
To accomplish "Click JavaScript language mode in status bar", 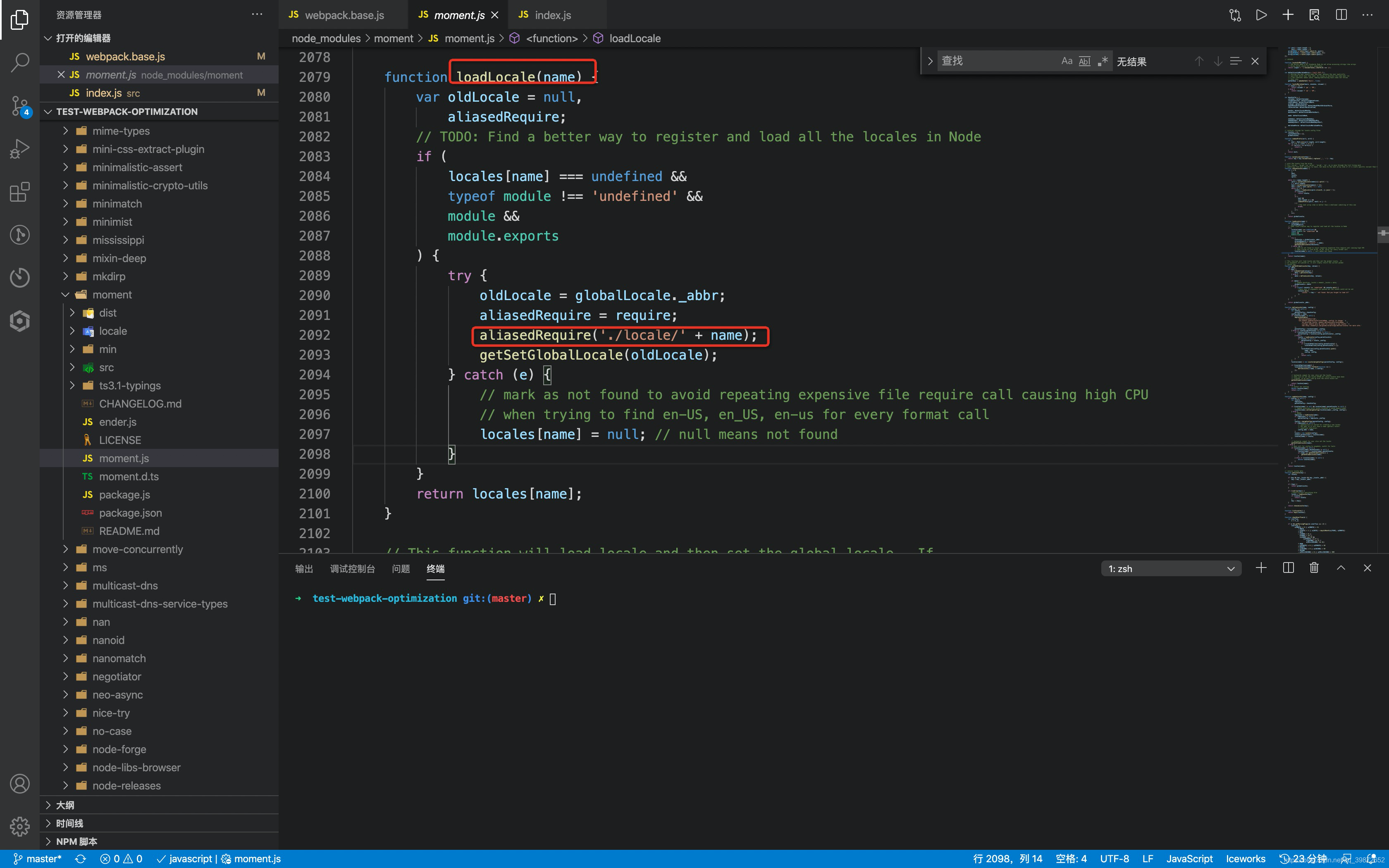I will [x=1189, y=859].
